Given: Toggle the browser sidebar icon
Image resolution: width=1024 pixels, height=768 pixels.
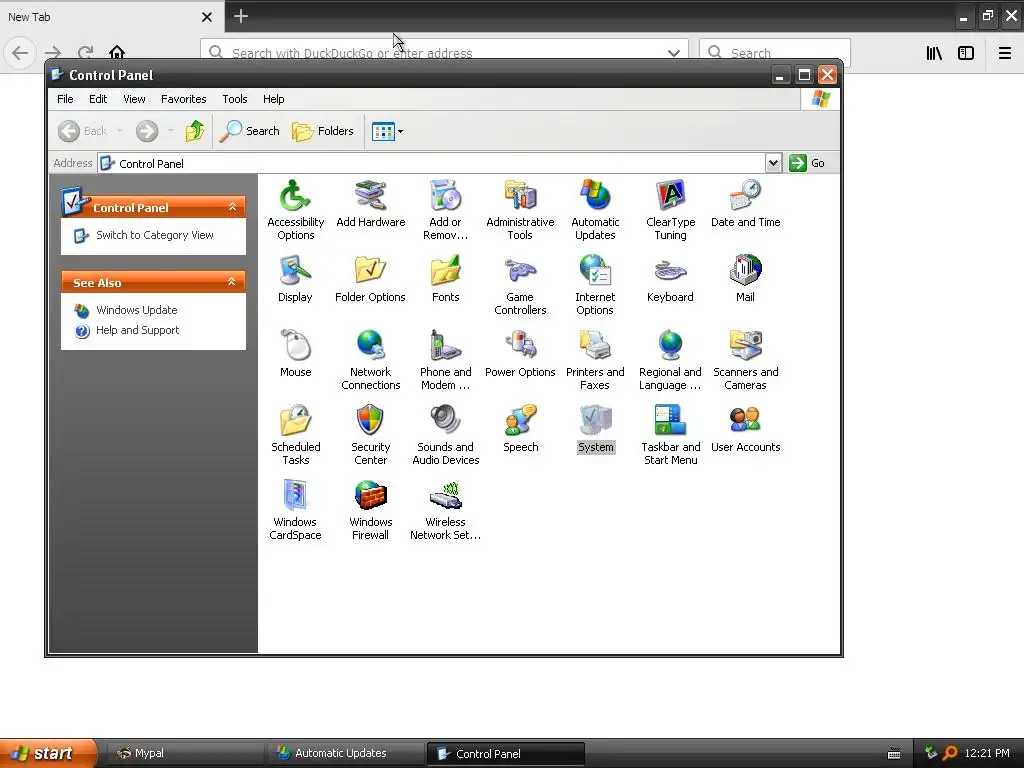Looking at the screenshot, I should 966,53.
